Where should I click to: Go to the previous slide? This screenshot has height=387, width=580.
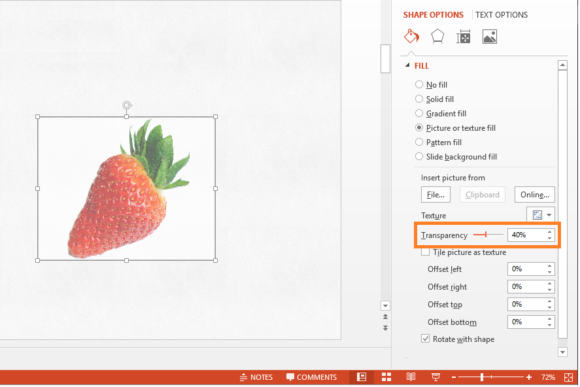pyautogui.click(x=385, y=317)
